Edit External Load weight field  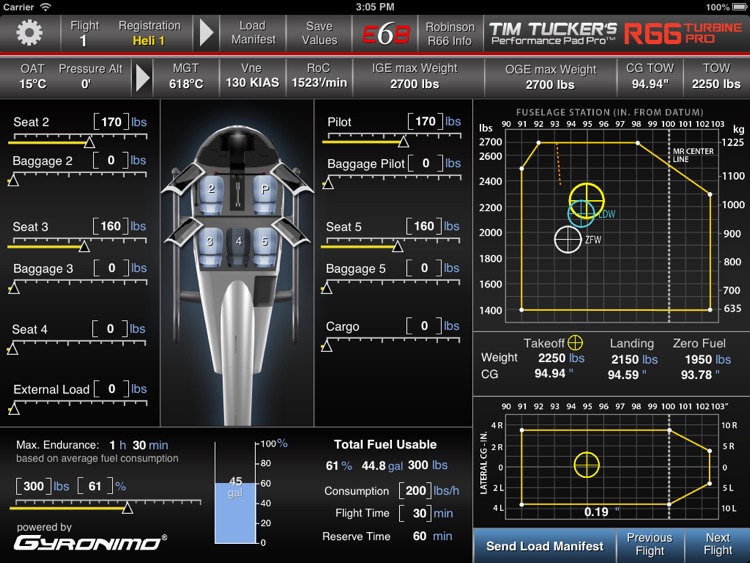[111, 389]
